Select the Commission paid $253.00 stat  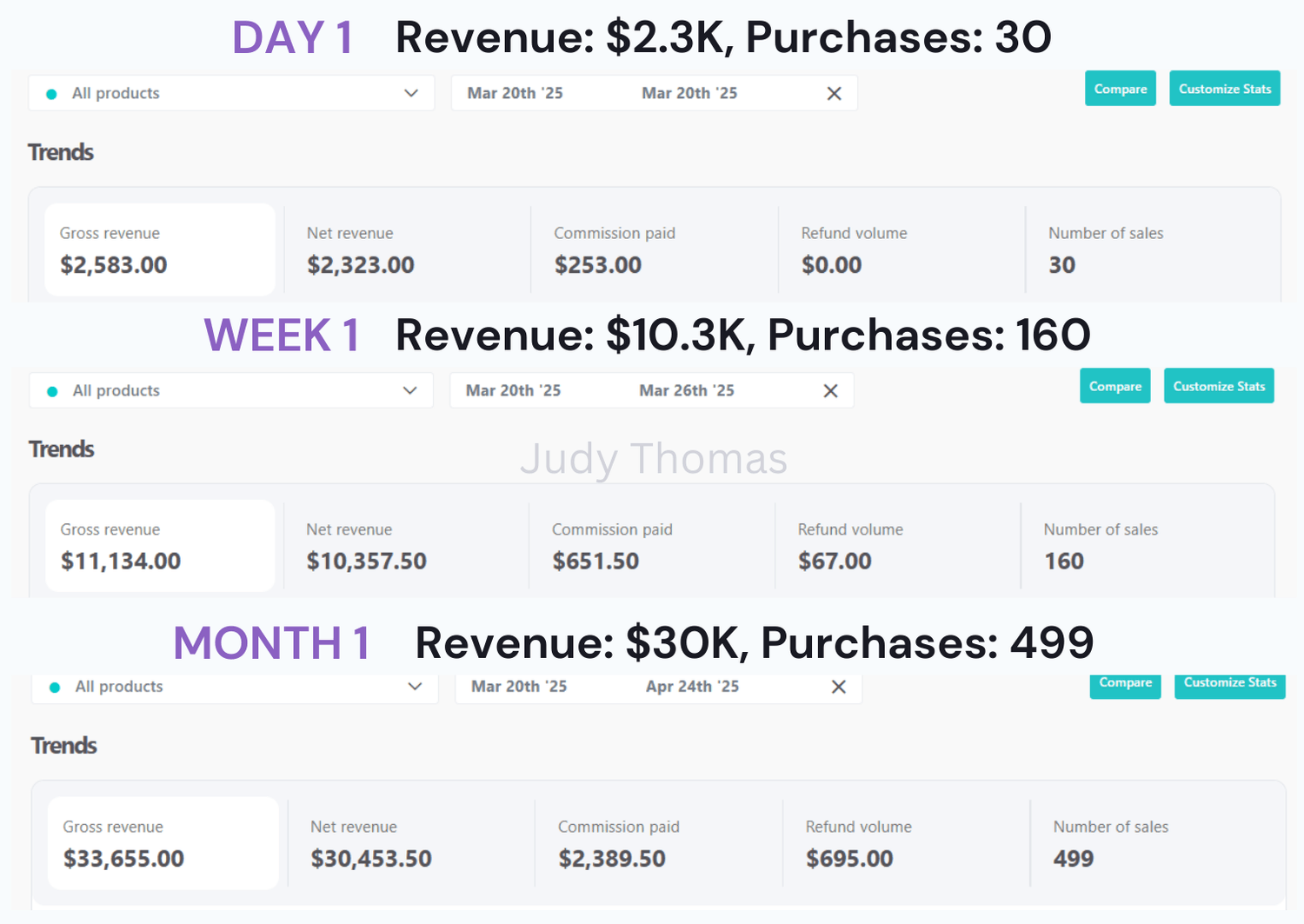tap(654, 249)
